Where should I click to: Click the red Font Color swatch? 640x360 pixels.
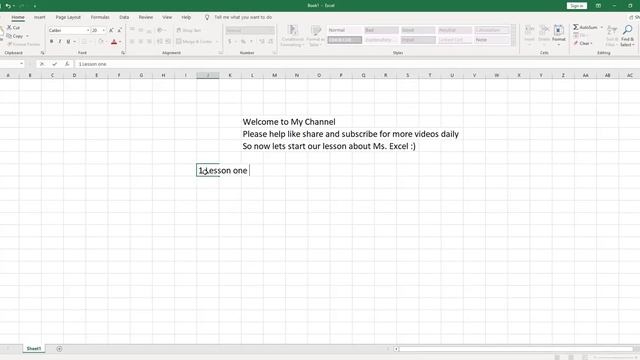114,42
